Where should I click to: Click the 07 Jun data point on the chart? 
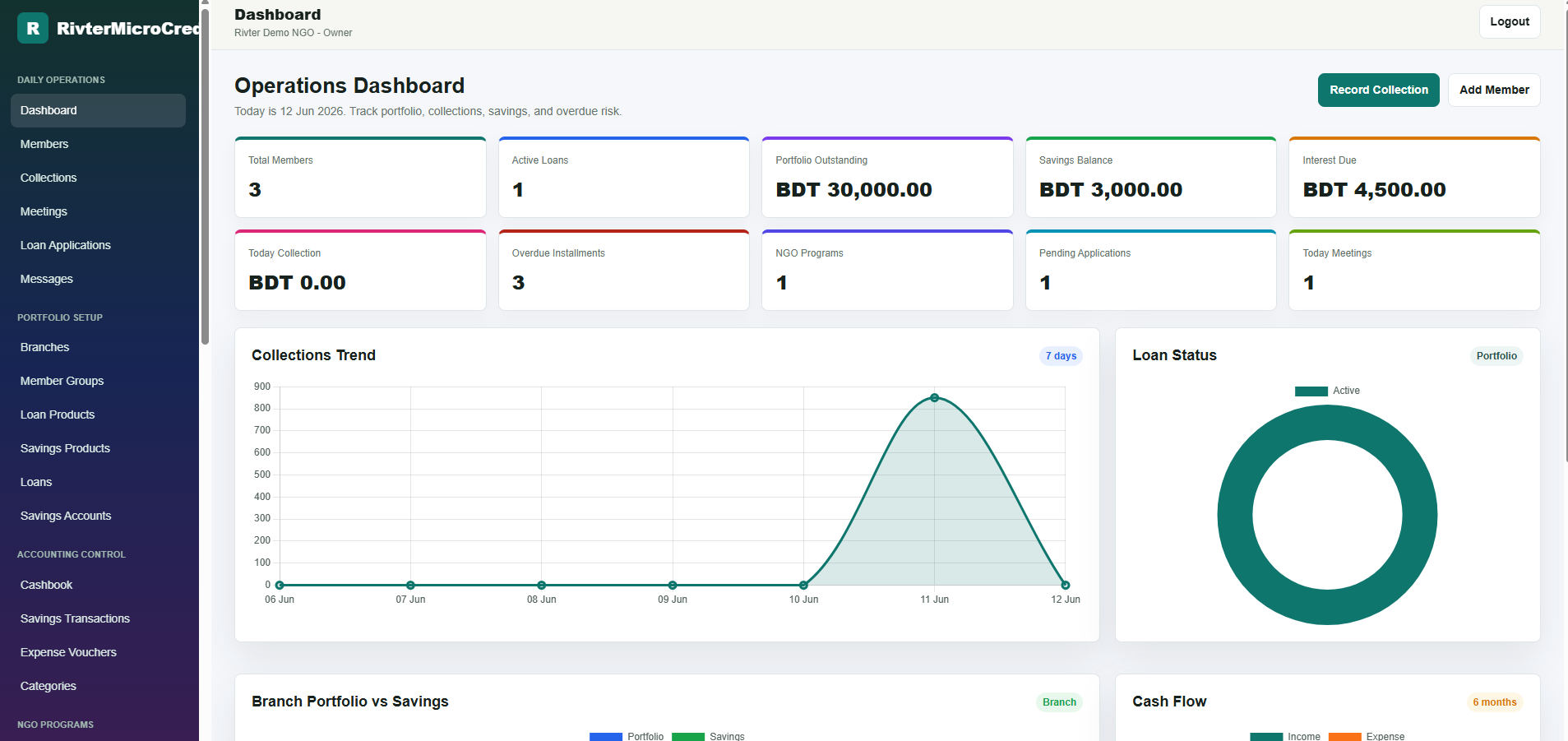(x=410, y=586)
